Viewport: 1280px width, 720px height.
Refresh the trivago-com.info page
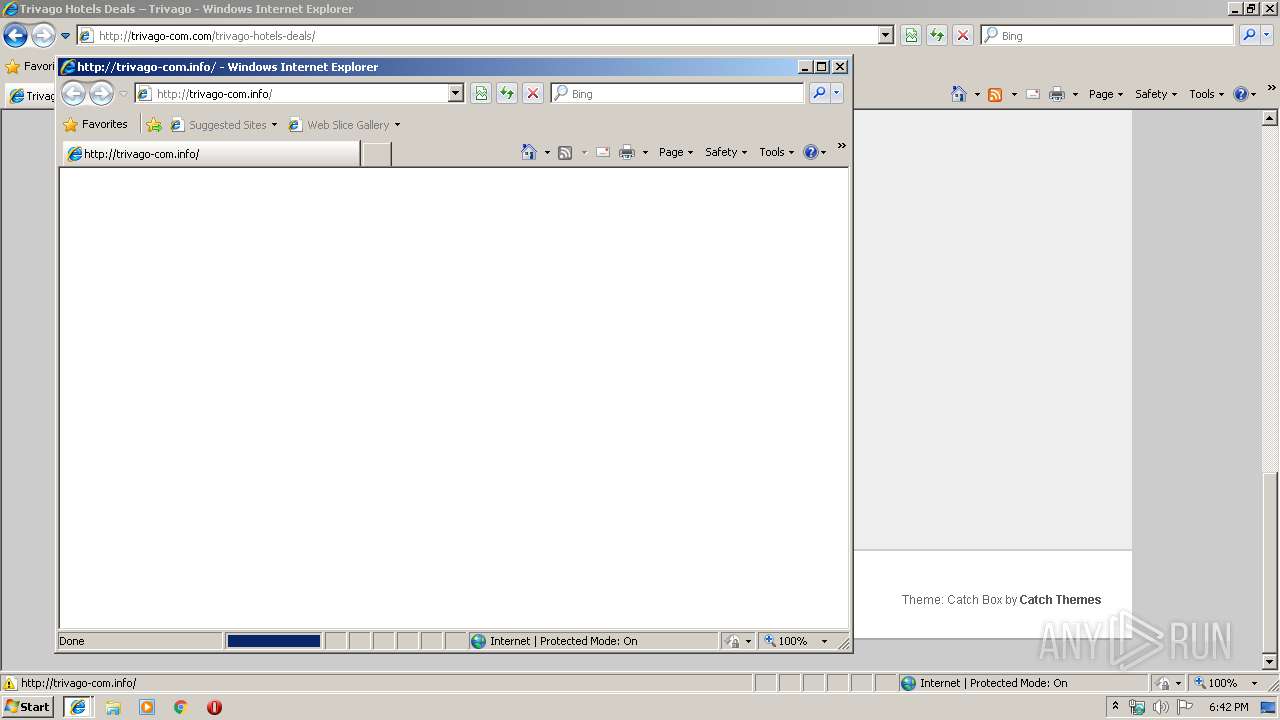tap(507, 93)
